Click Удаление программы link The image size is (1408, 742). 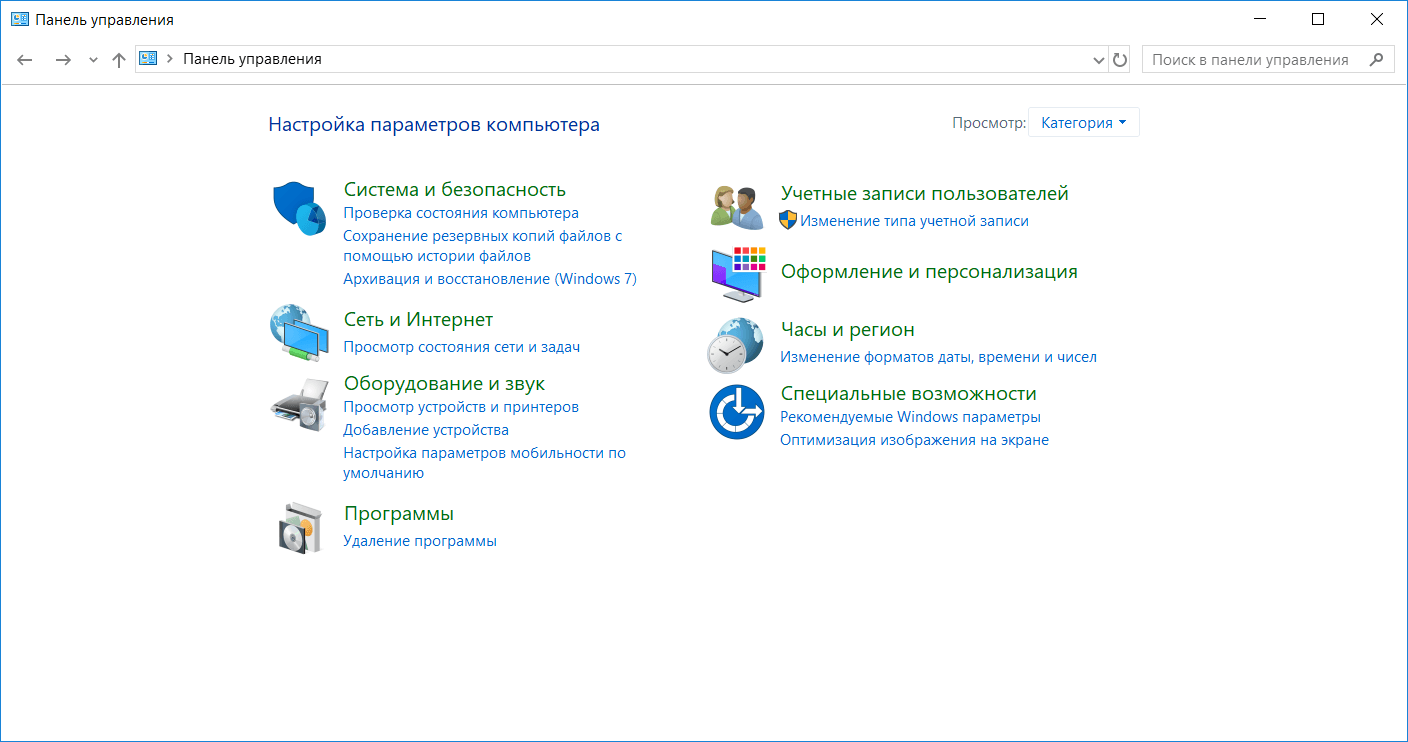click(420, 541)
